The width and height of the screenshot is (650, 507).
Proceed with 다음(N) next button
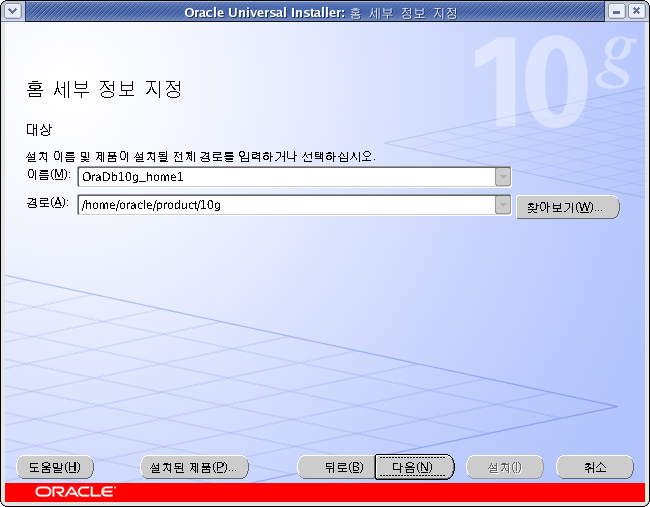[414, 467]
